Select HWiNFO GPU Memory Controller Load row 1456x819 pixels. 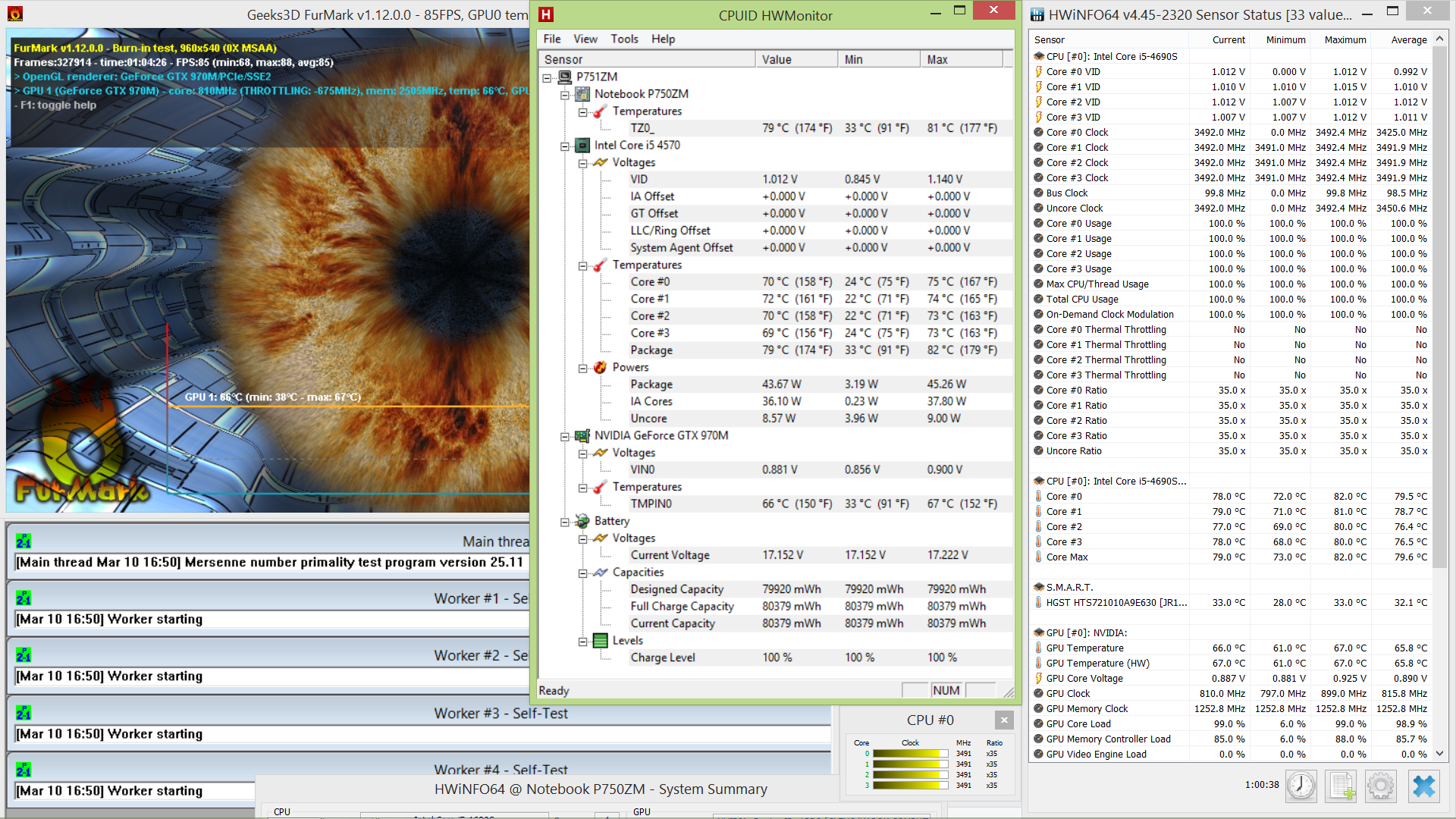1231,739
